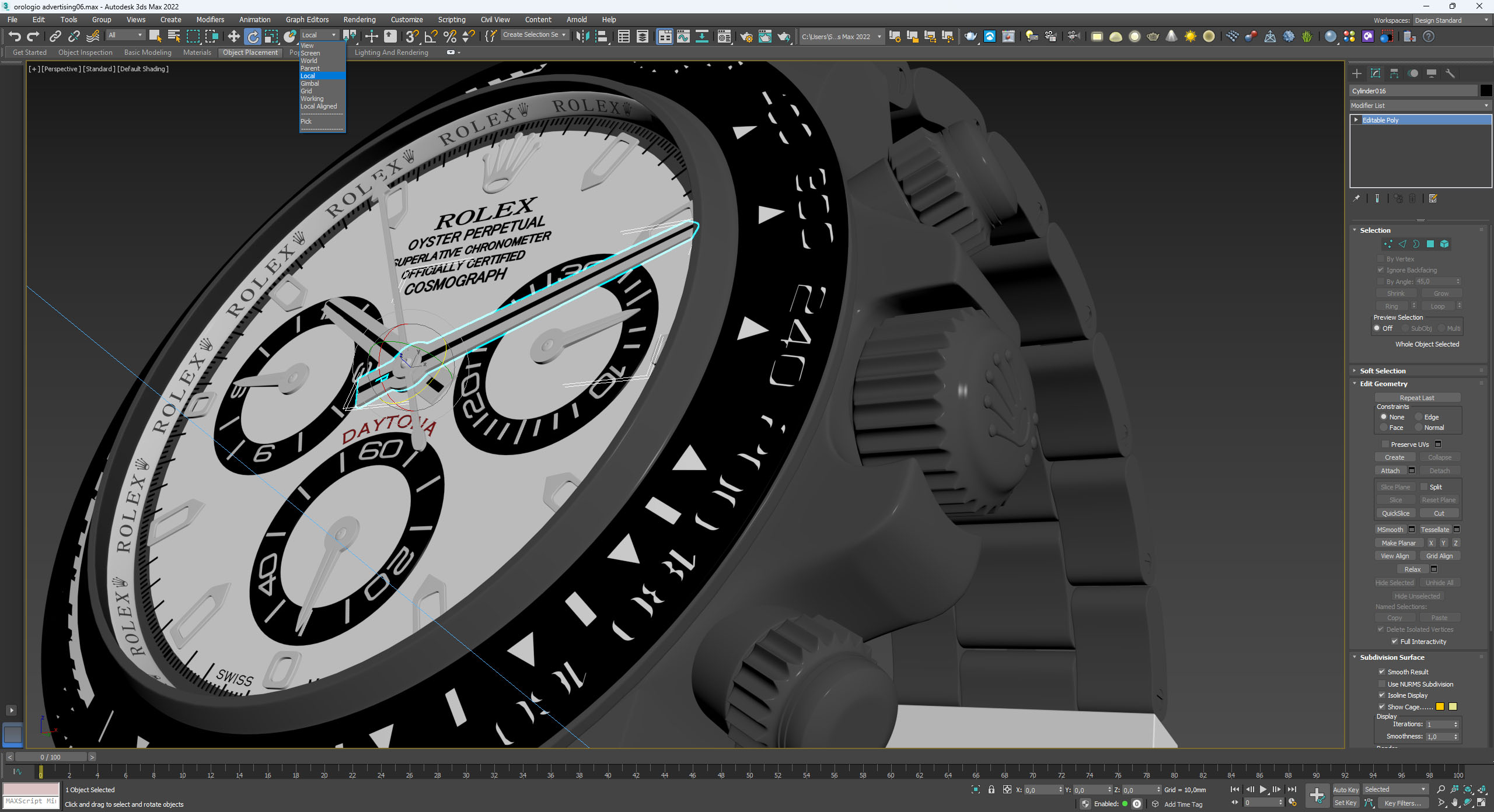Viewport: 1494px width, 812px height.
Task: Click the Cylinder016 object color swatch
Action: click(x=1486, y=90)
